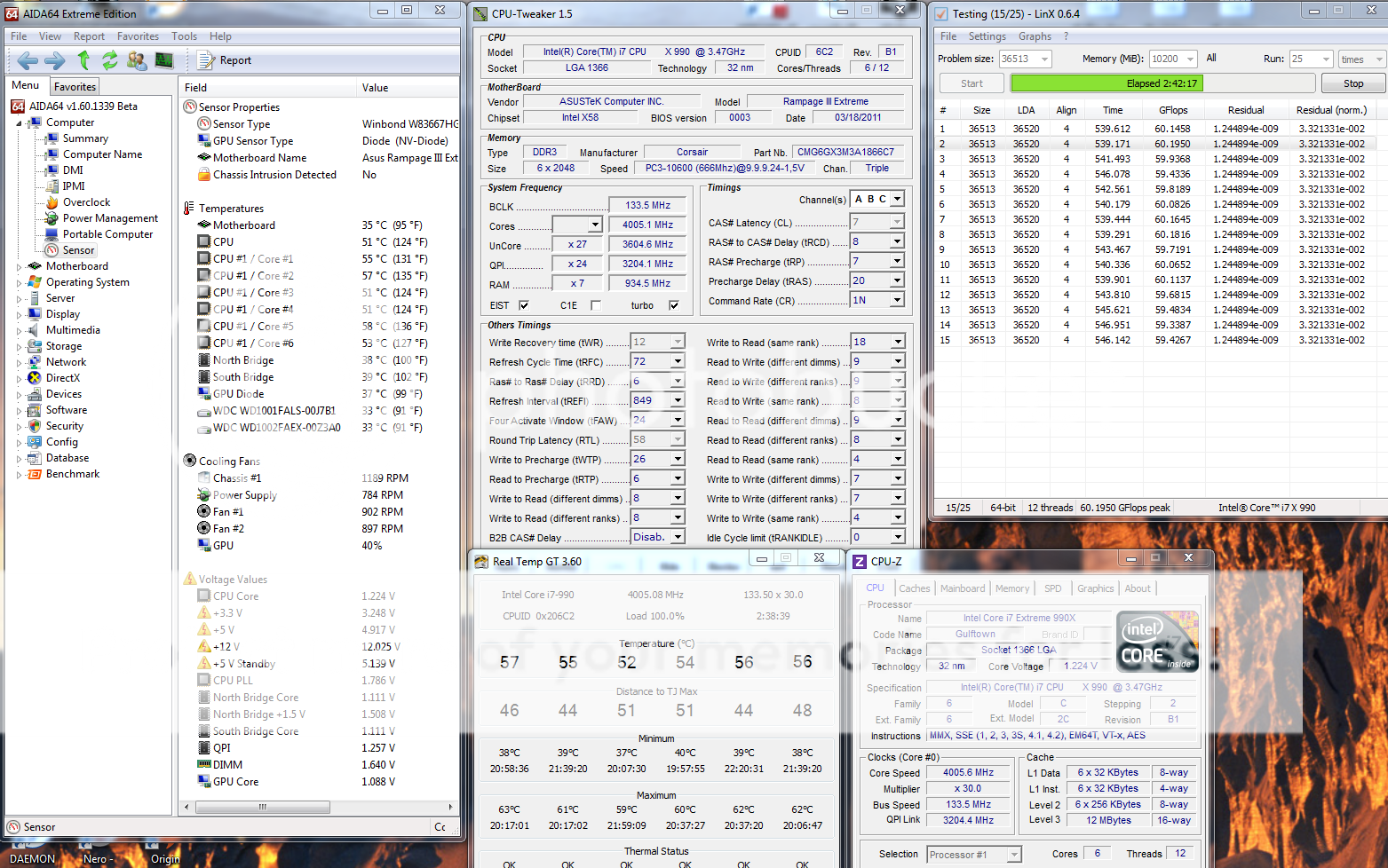
Task: Click the DAEMON taskbar item
Action: [x=32, y=859]
